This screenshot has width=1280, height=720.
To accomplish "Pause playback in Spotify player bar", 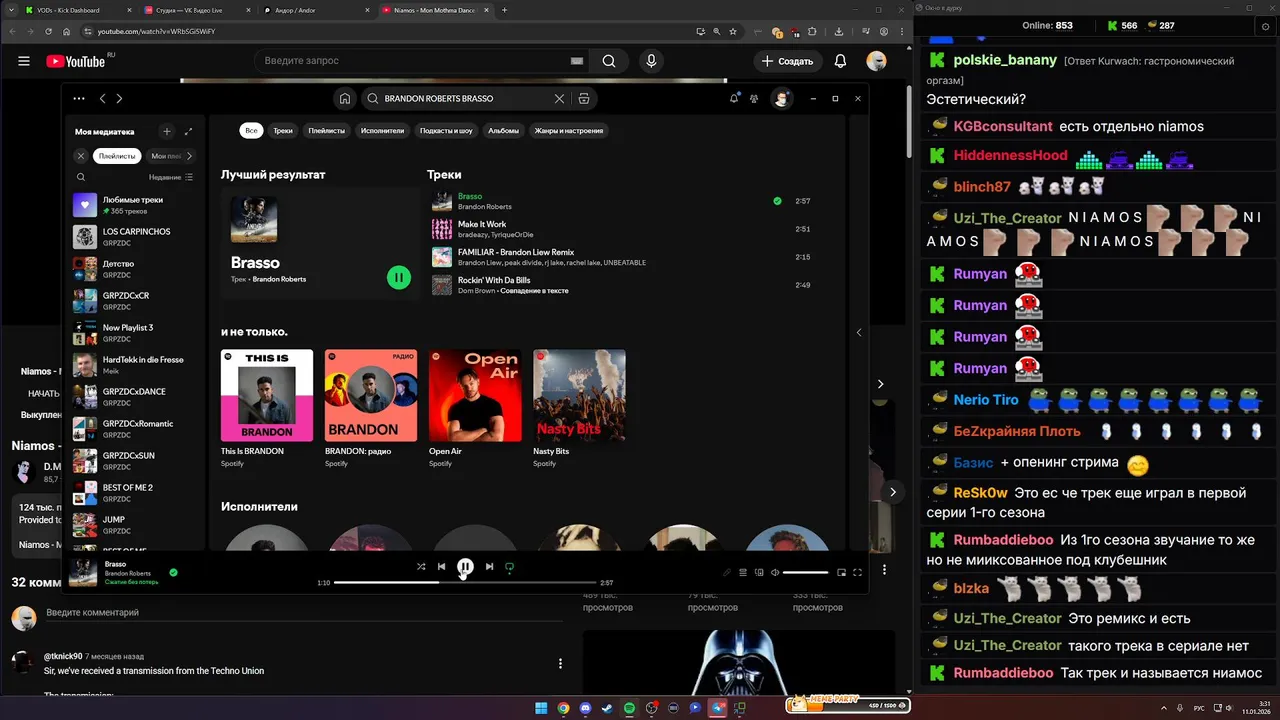I will point(465,567).
